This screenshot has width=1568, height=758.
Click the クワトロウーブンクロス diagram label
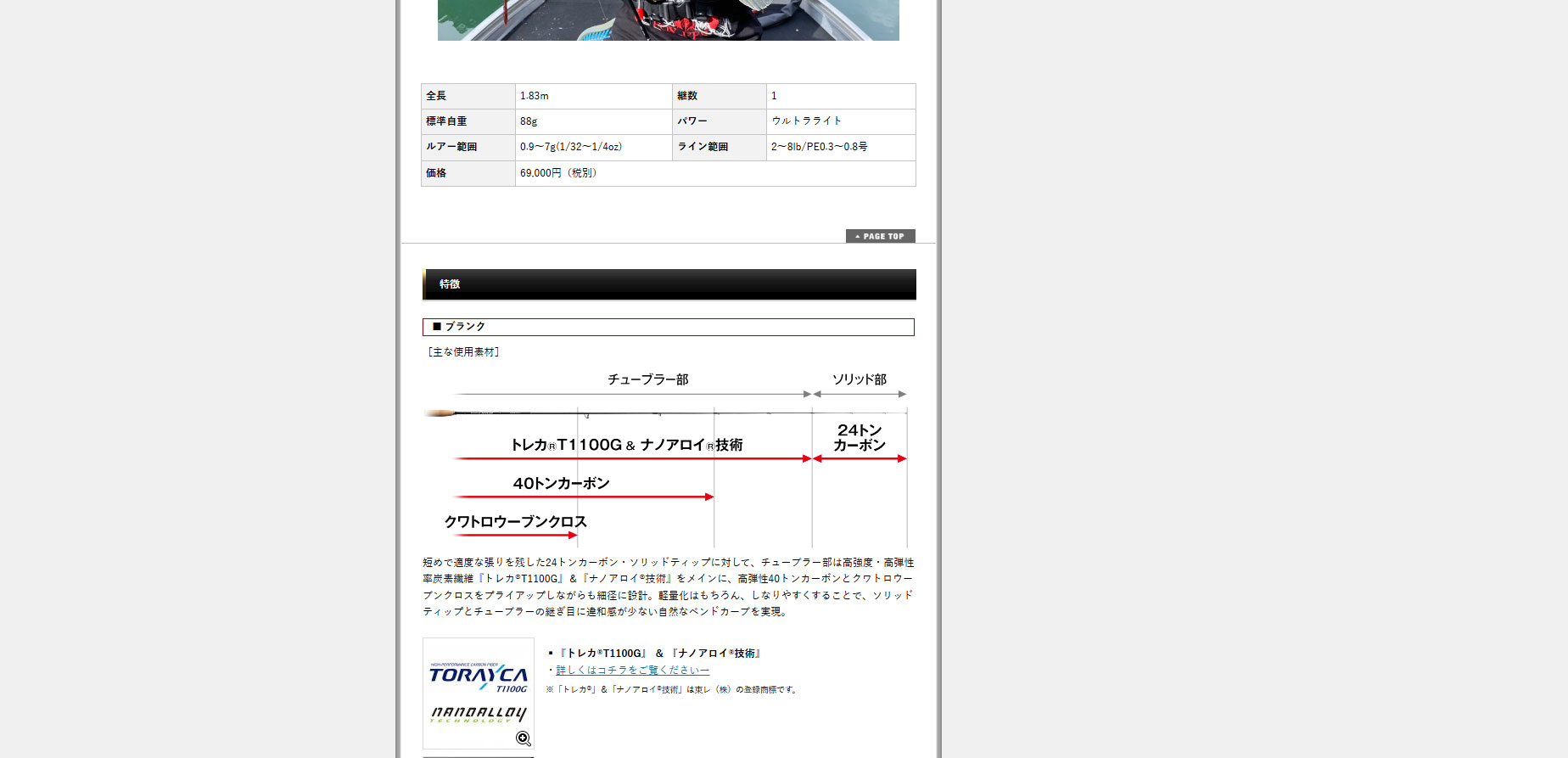[515, 521]
